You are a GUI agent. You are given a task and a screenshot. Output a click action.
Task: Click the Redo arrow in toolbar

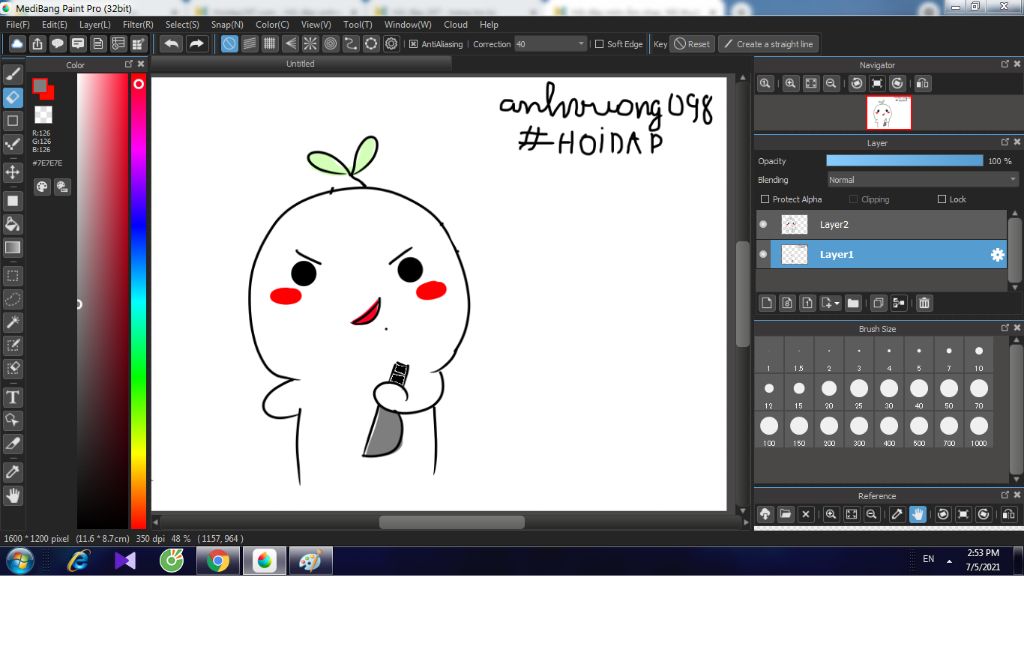(196, 44)
